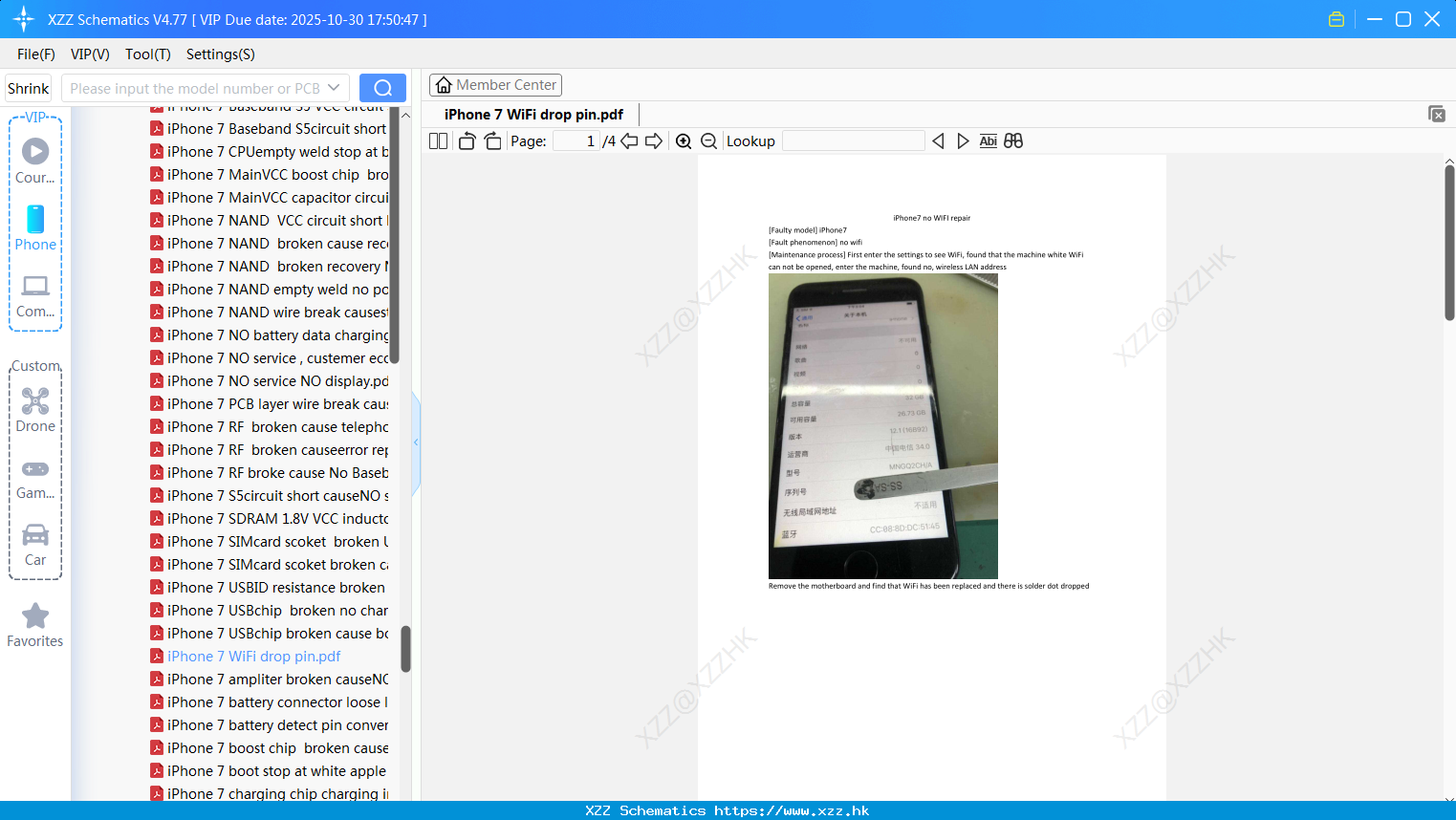1456x820 pixels.
Task: Open the File menu
Action: click(x=36, y=54)
